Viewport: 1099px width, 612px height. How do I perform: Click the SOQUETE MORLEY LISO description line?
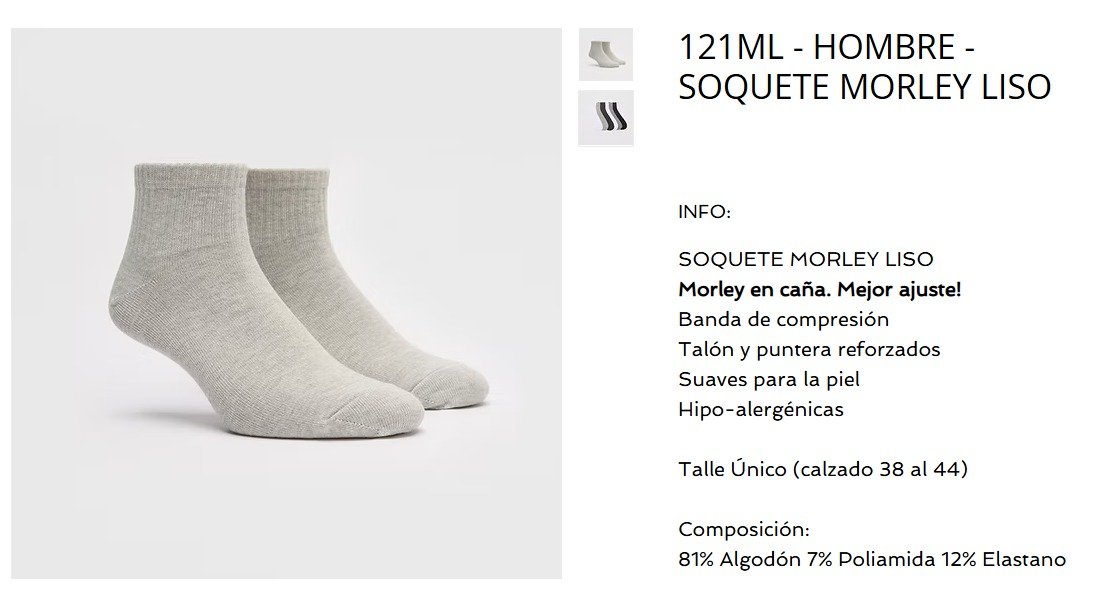point(806,259)
